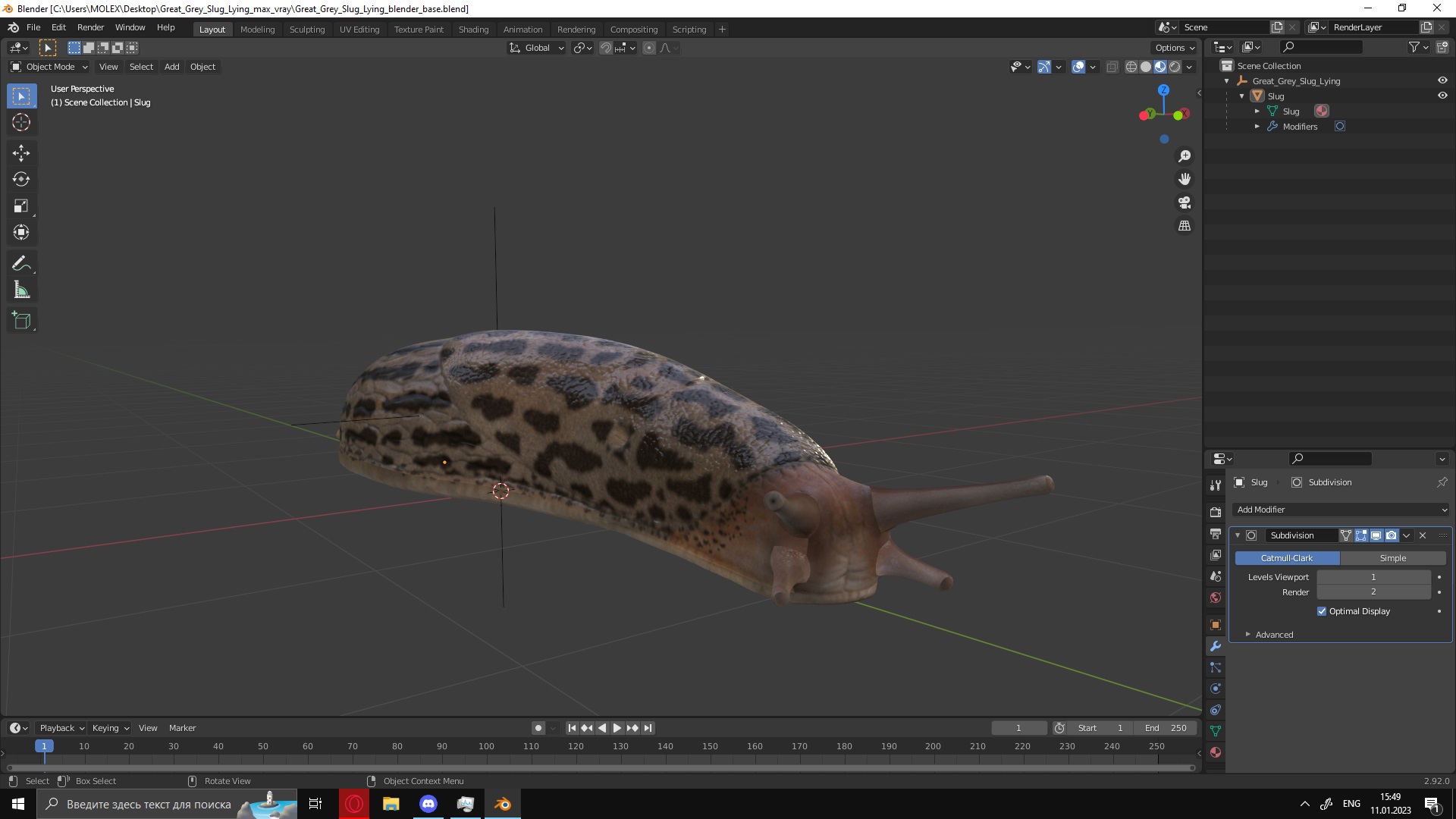
Task: Open the Global transform orientation dropdown
Action: click(536, 48)
